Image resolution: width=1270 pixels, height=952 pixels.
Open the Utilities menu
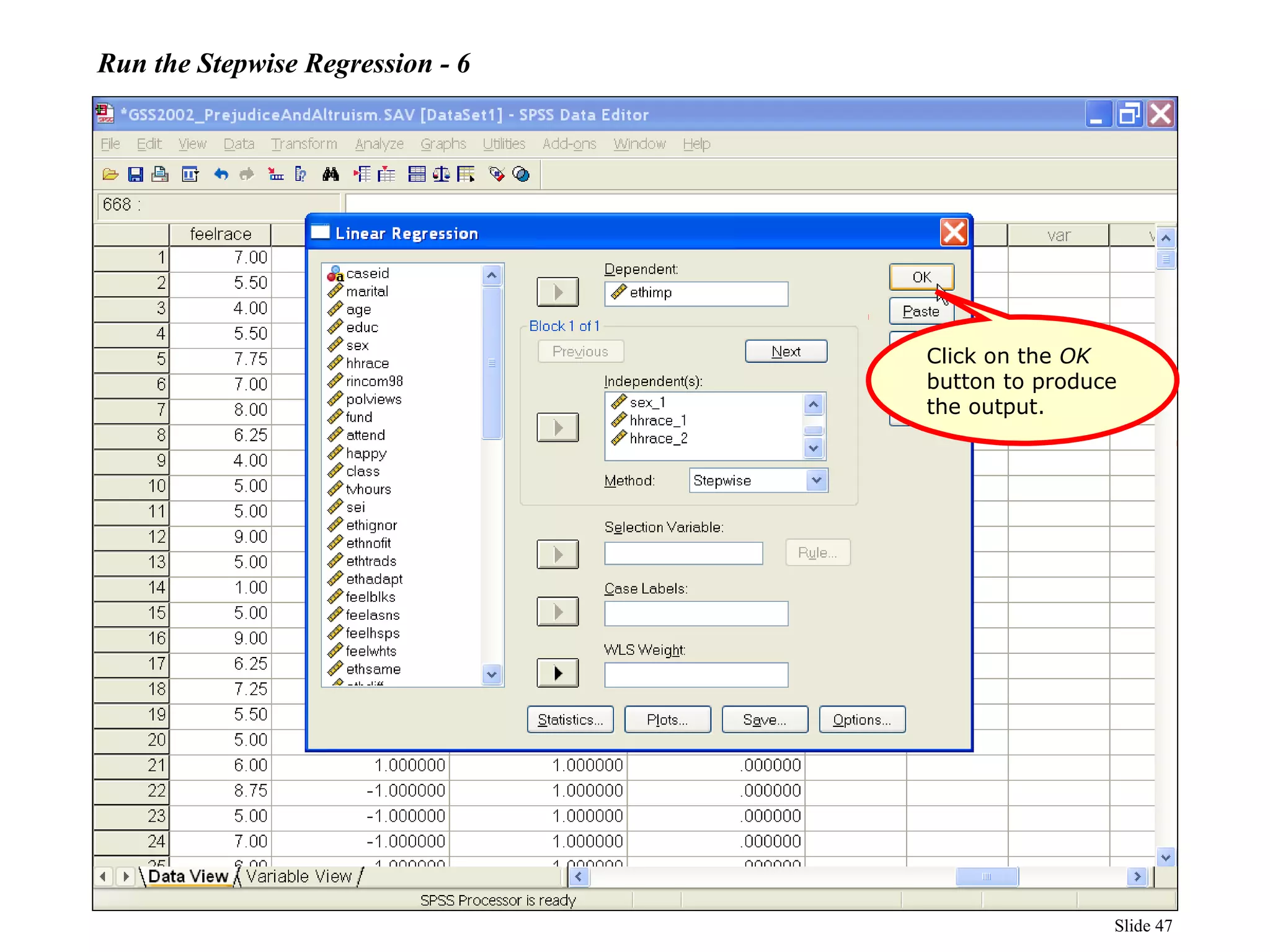pyautogui.click(x=504, y=144)
